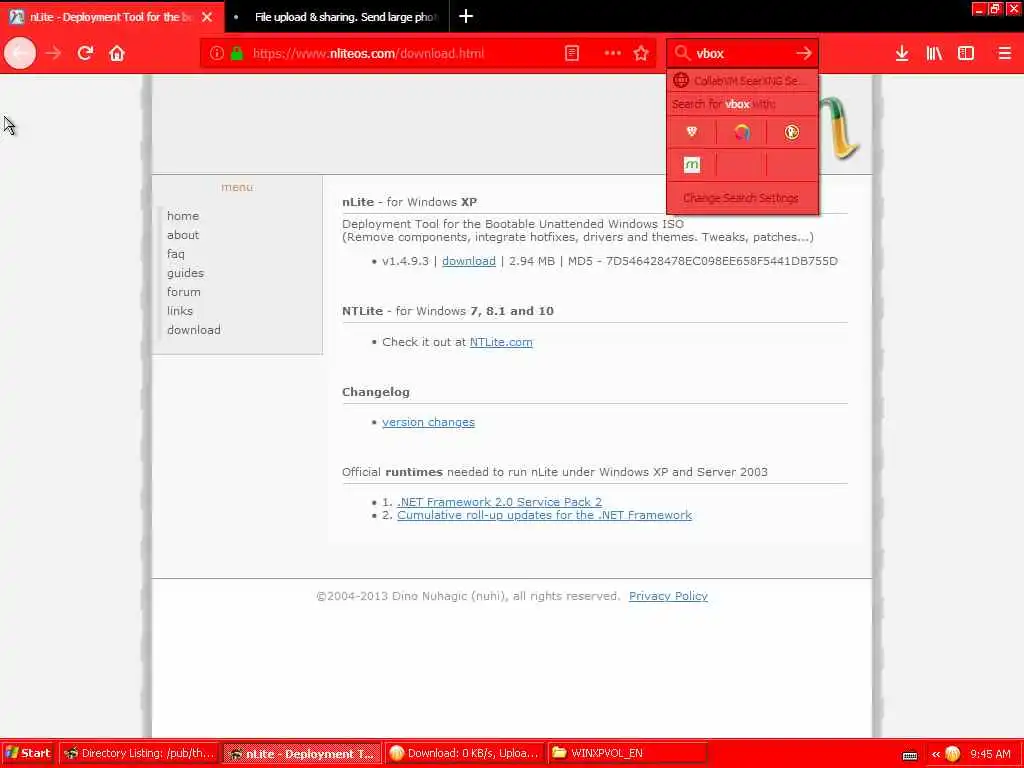
Task: Switch to Directory Listing taskbar window
Action: [x=140, y=753]
